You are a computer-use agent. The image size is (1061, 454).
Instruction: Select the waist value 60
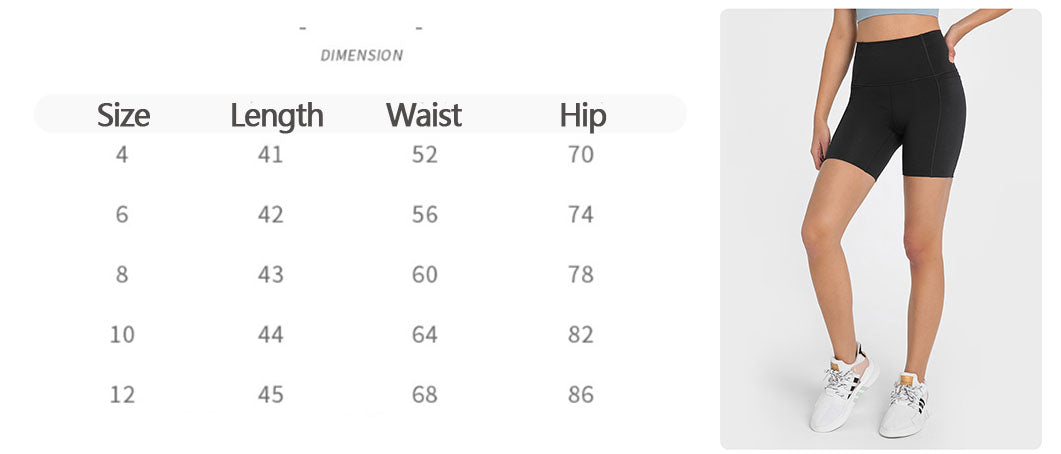[x=425, y=275]
